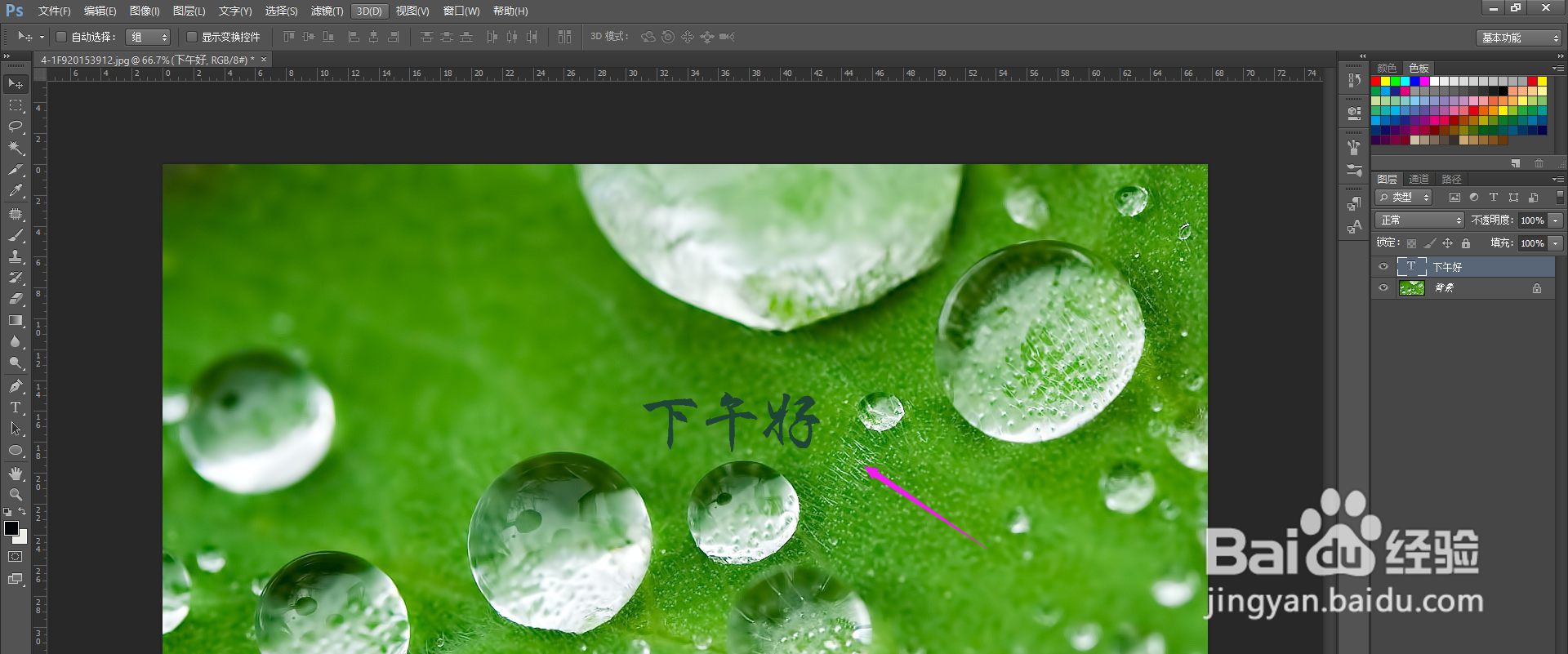Expand the toolbox double-arrow
The height and width of the screenshot is (654, 1568).
[7, 56]
